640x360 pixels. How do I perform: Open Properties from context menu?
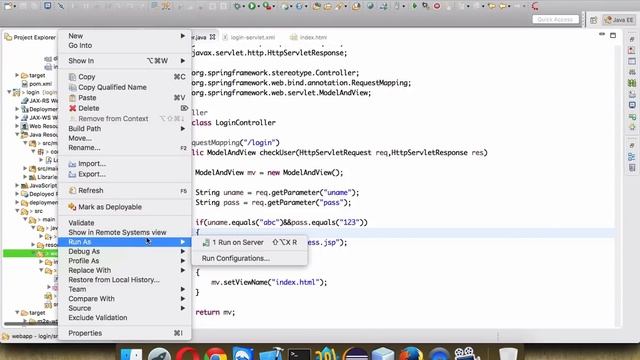coord(124,333)
